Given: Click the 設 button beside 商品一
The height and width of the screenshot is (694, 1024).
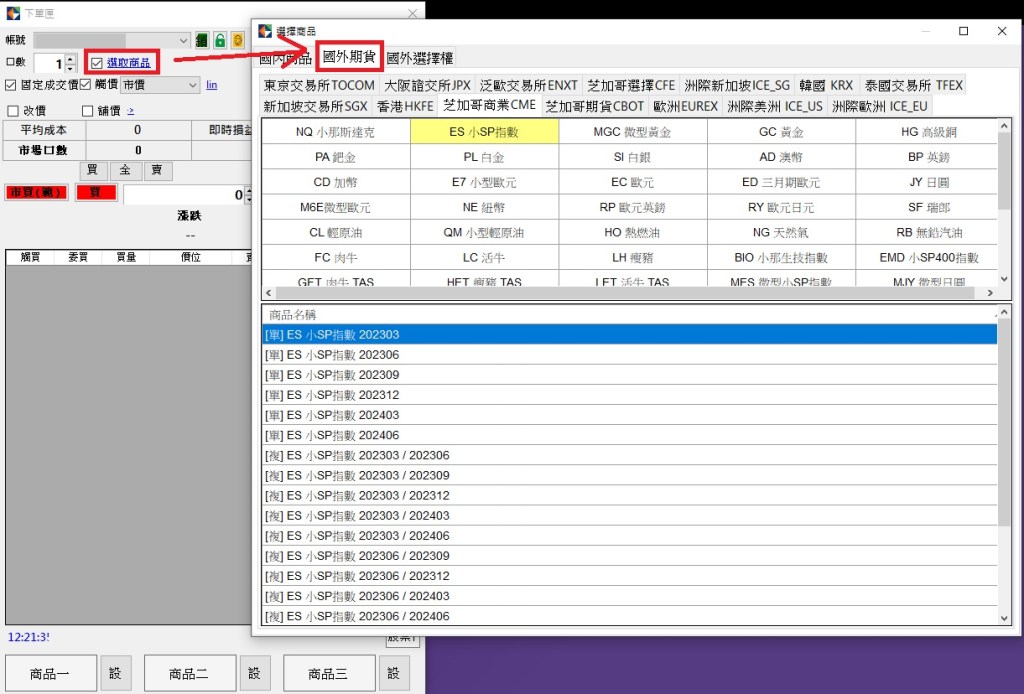Looking at the screenshot, I should coord(115,673).
